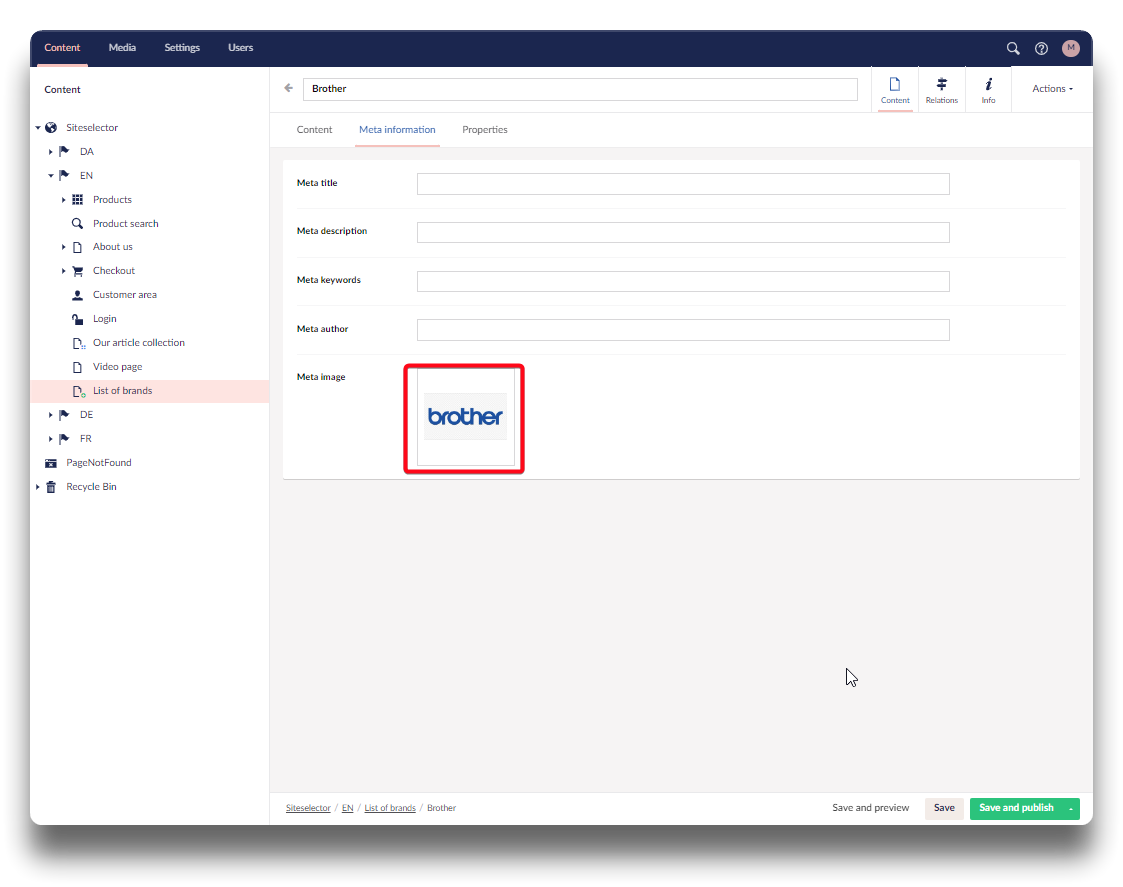1123x887 pixels.
Task: Expand the Products tree node
Action: click(64, 200)
